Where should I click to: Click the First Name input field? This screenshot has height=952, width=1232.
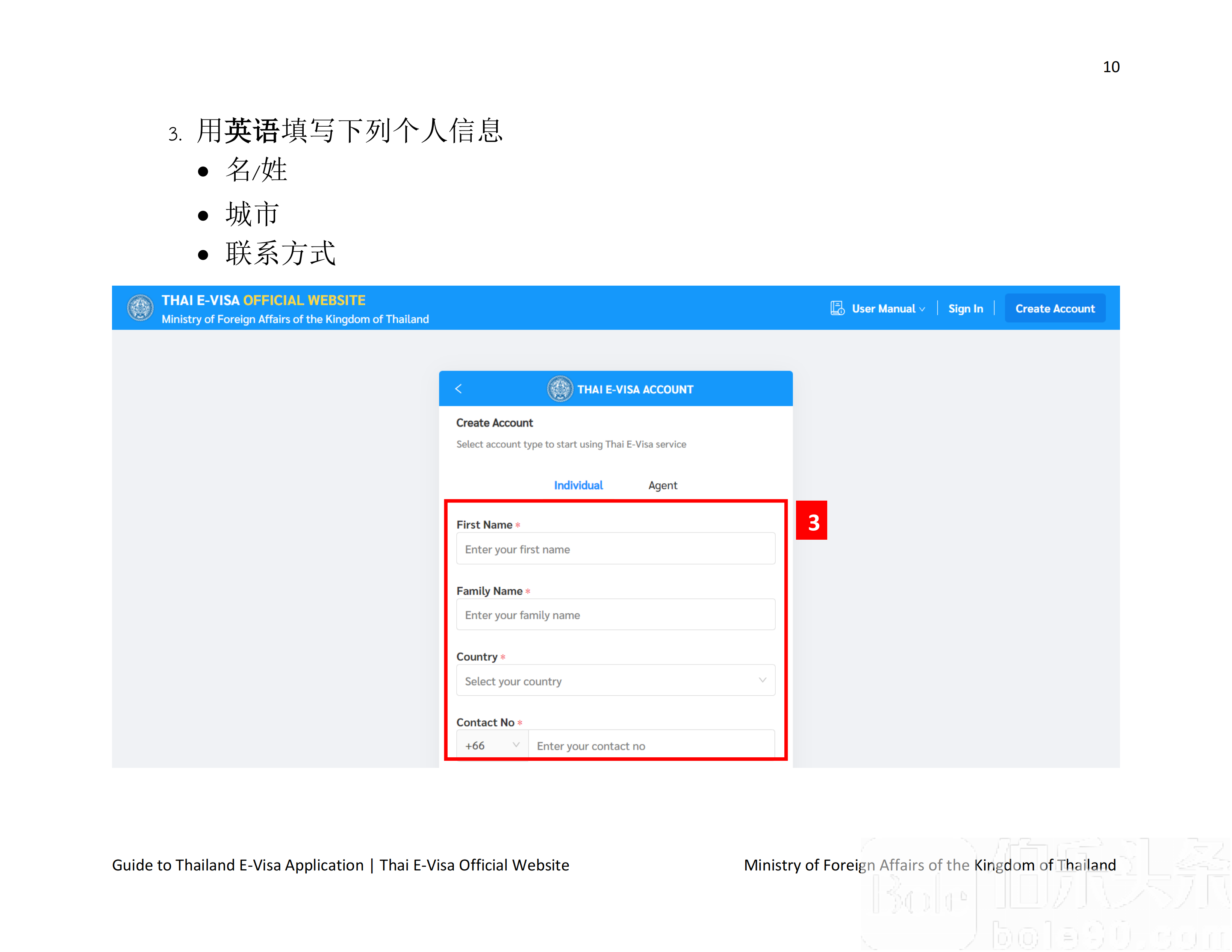click(616, 548)
